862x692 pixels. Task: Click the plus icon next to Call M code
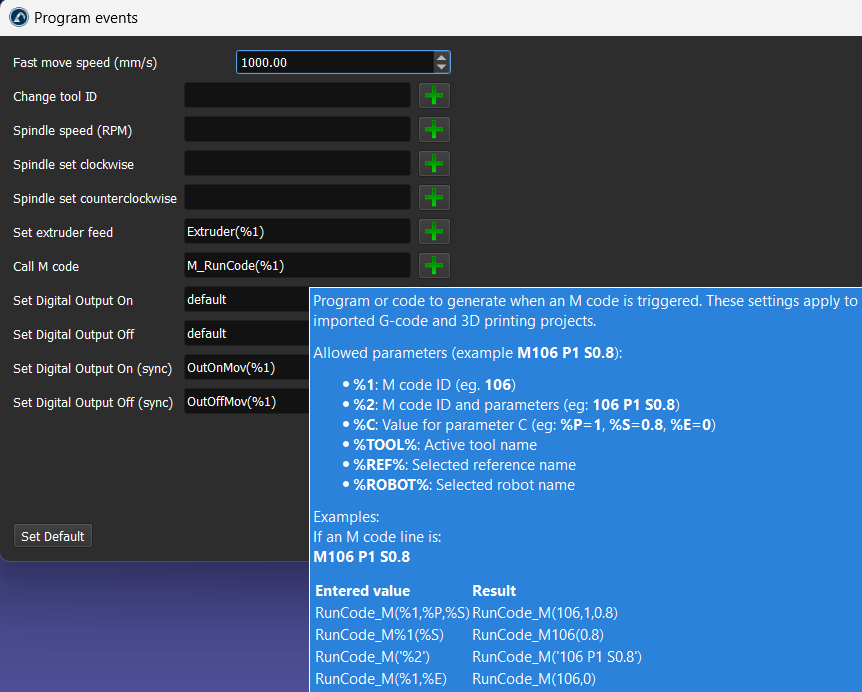point(434,266)
